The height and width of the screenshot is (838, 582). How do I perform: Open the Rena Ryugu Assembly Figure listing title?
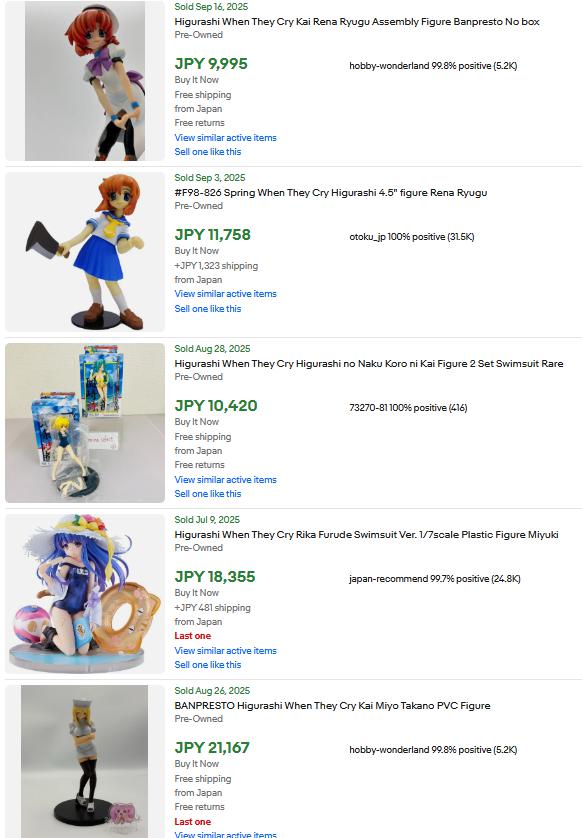tap(356, 22)
